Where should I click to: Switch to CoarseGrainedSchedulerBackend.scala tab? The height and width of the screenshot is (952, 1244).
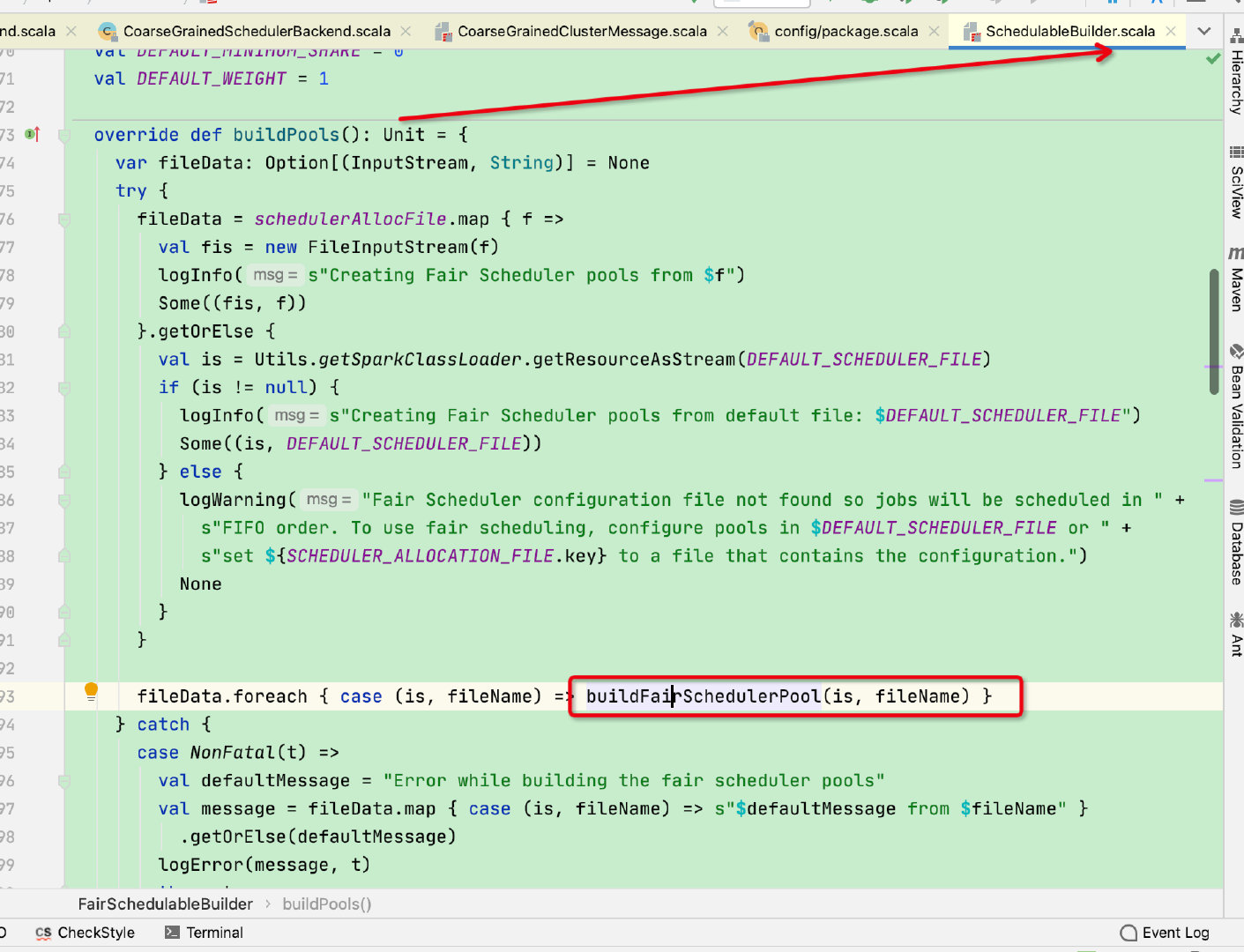[x=257, y=31]
